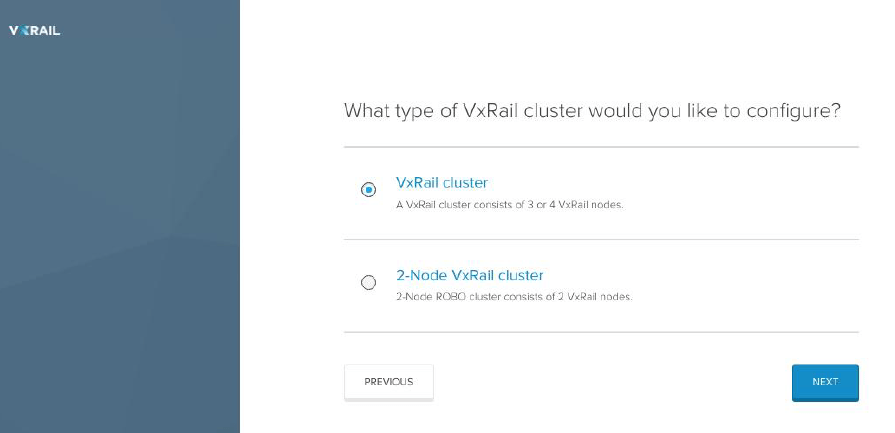Click the 'VxRail cluster' option title
Viewport: 895px width, 433px height.
[x=442, y=183]
